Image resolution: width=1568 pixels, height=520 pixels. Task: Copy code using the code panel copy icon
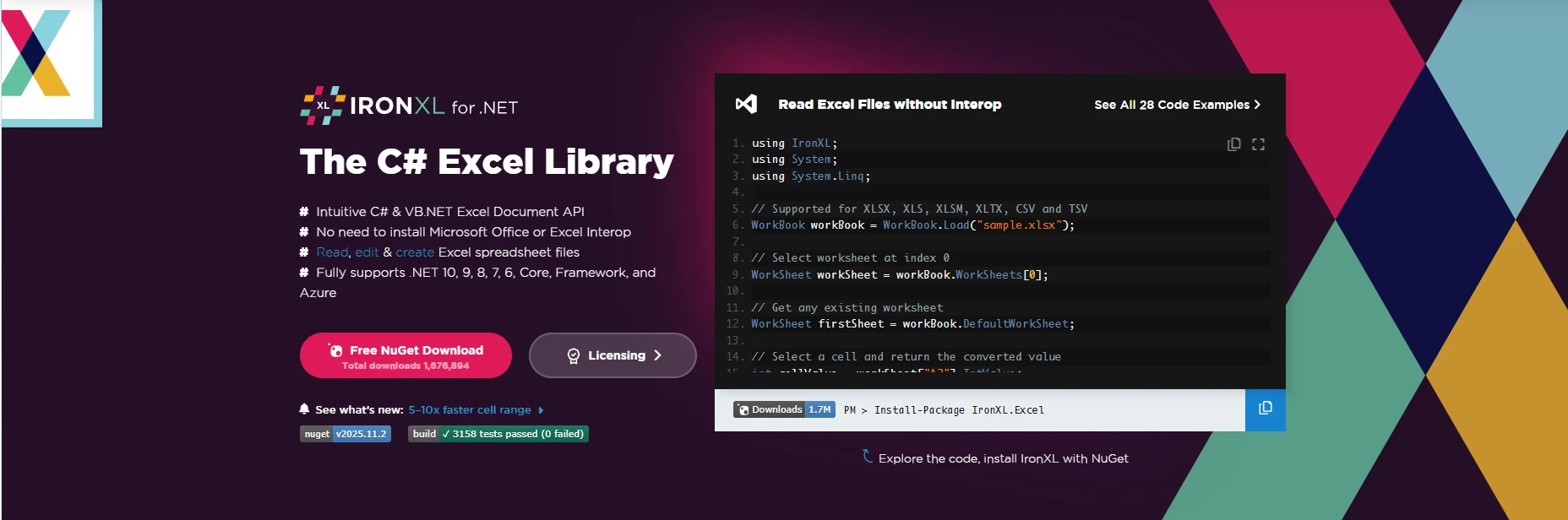1233,144
